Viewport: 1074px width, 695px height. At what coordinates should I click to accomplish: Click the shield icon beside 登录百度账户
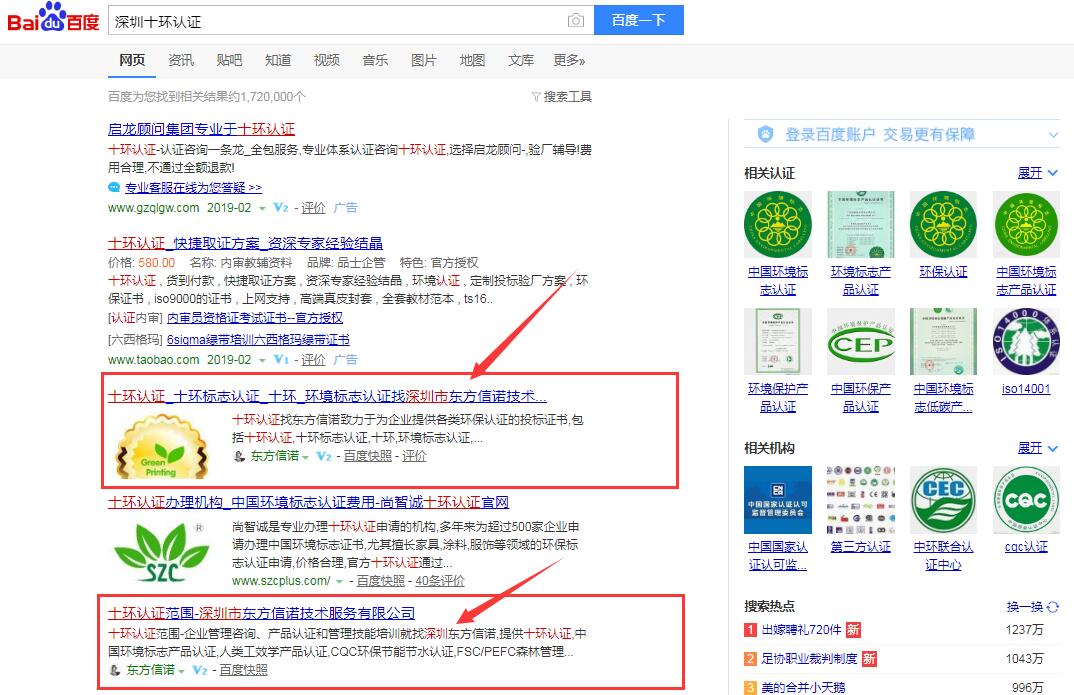(x=766, y=134)
